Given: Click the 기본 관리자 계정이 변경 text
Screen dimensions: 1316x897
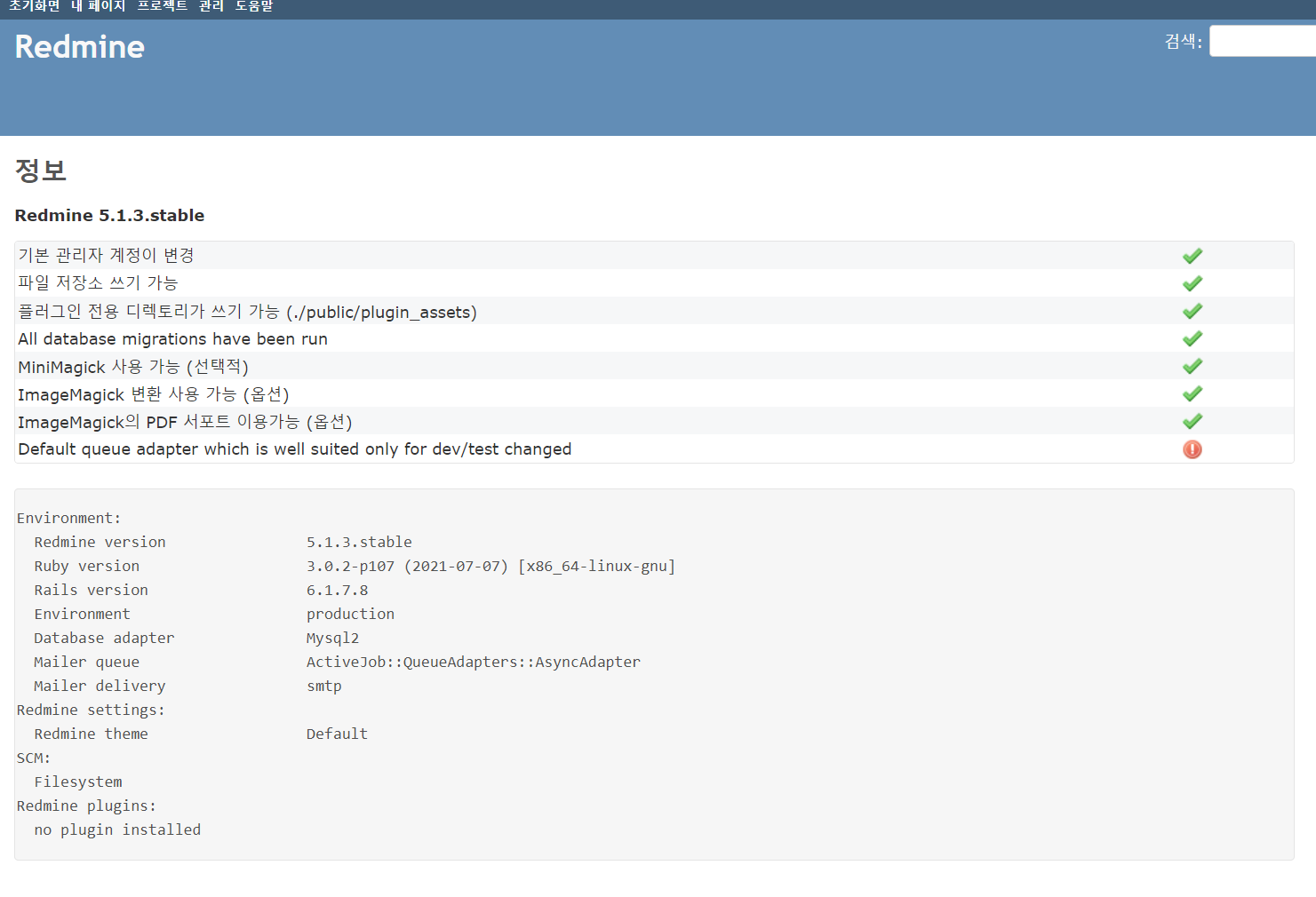Looking at the screenshot, I should coord(106,256).
